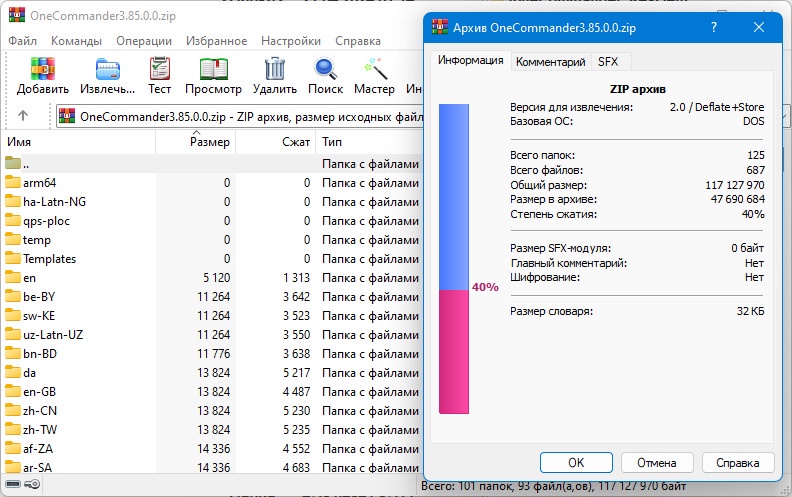The image size is (792, 497).
Task: Click the key icon in status bar
Action: coord(32,484)
